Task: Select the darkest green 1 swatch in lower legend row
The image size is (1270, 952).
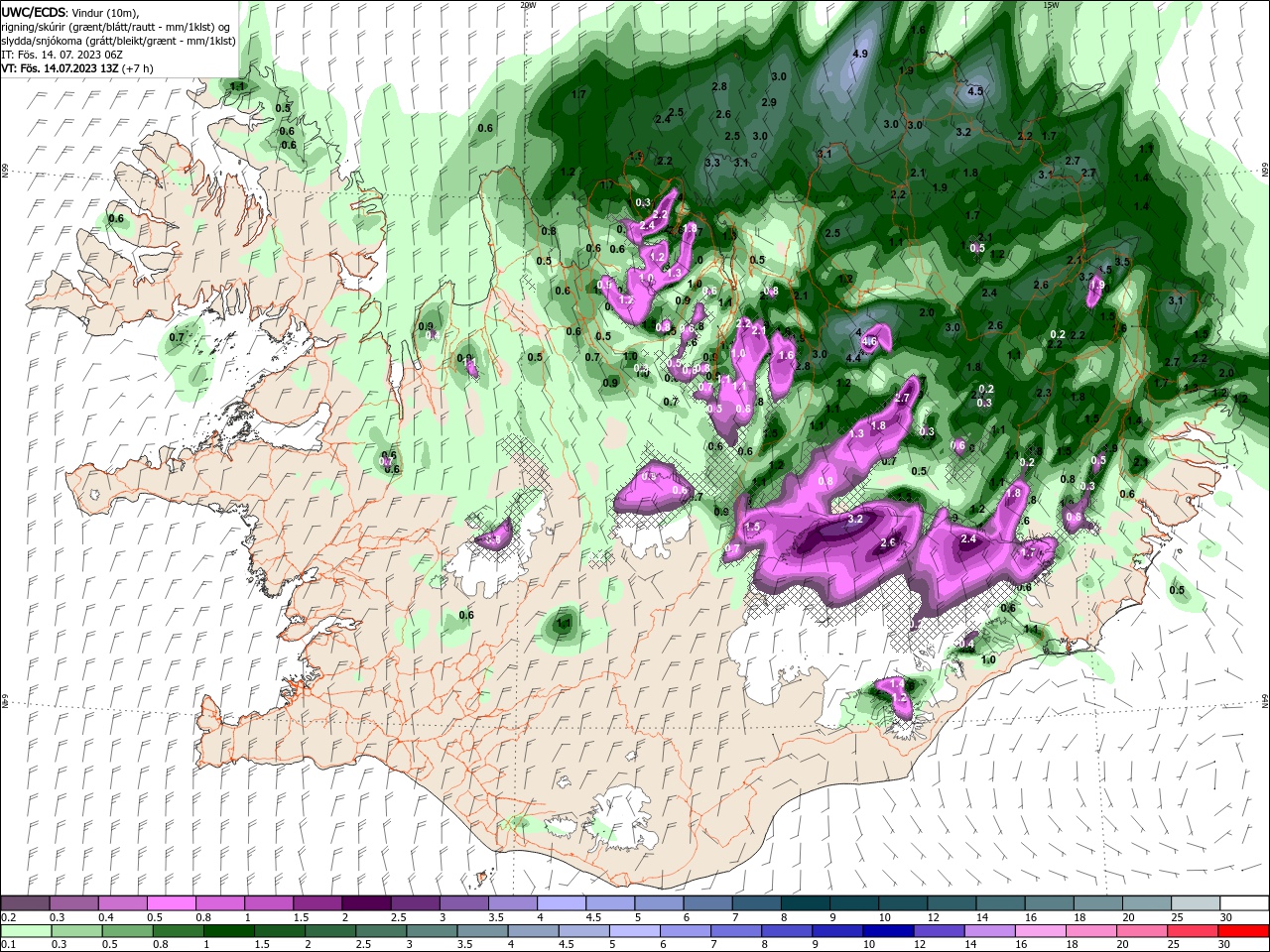Action: tap(229, 930)
